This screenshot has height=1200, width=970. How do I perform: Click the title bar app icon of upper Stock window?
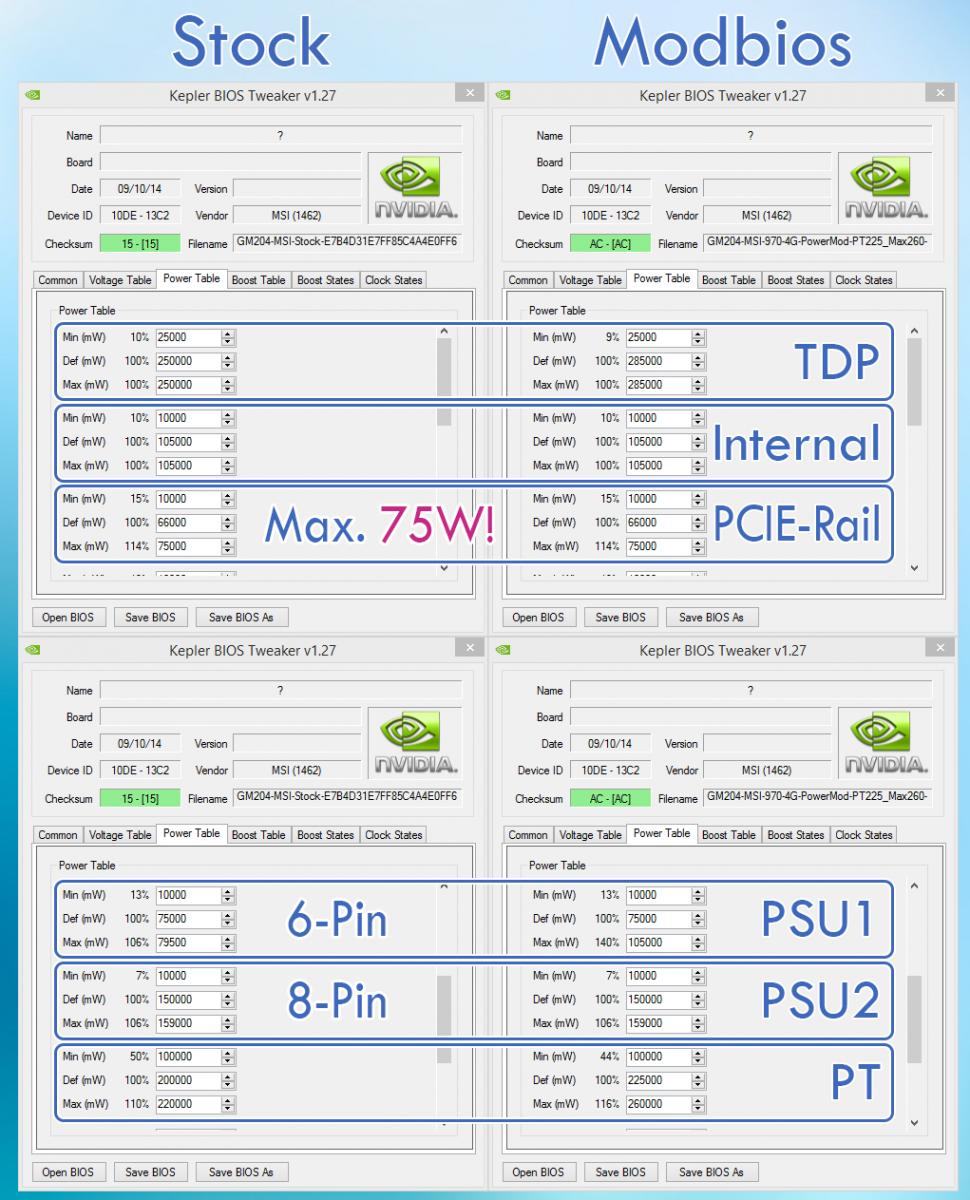pos(33,96)
